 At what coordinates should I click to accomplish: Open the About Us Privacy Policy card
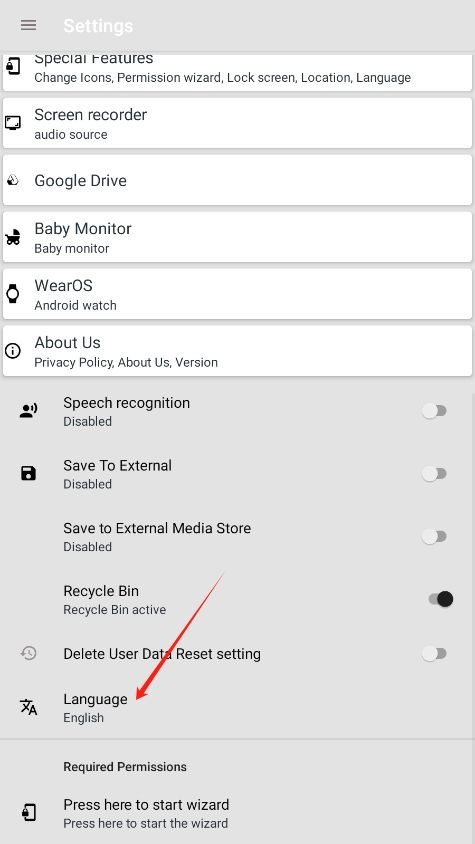pos(238,351)
